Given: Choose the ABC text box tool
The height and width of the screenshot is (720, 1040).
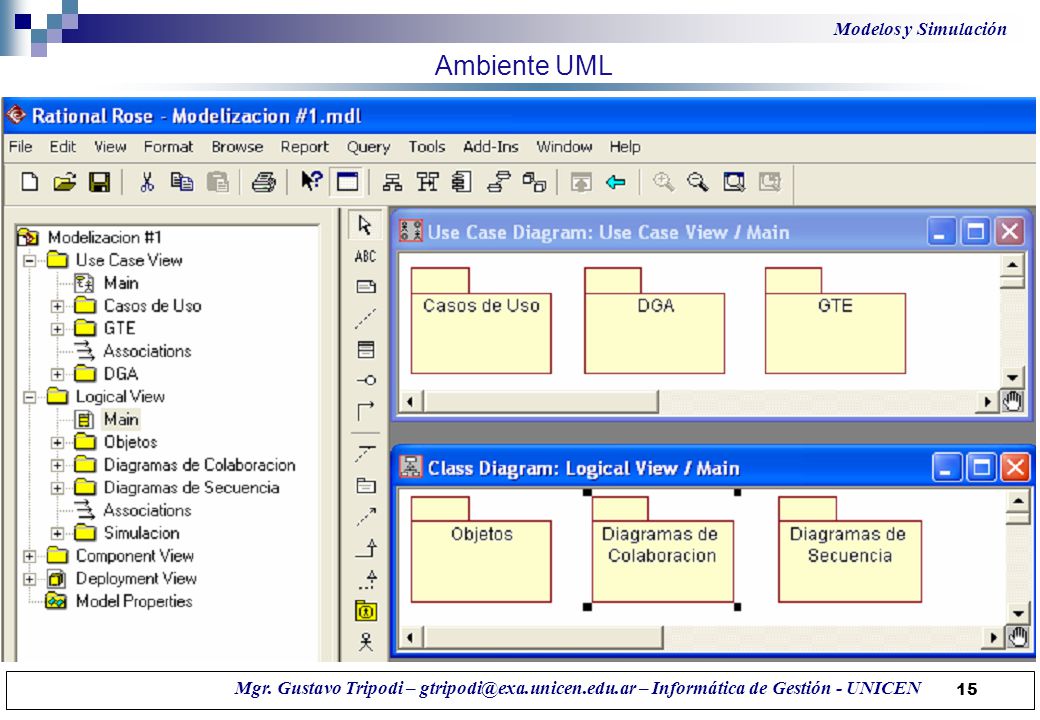Looking at the screenshot, I should (365, 256).
